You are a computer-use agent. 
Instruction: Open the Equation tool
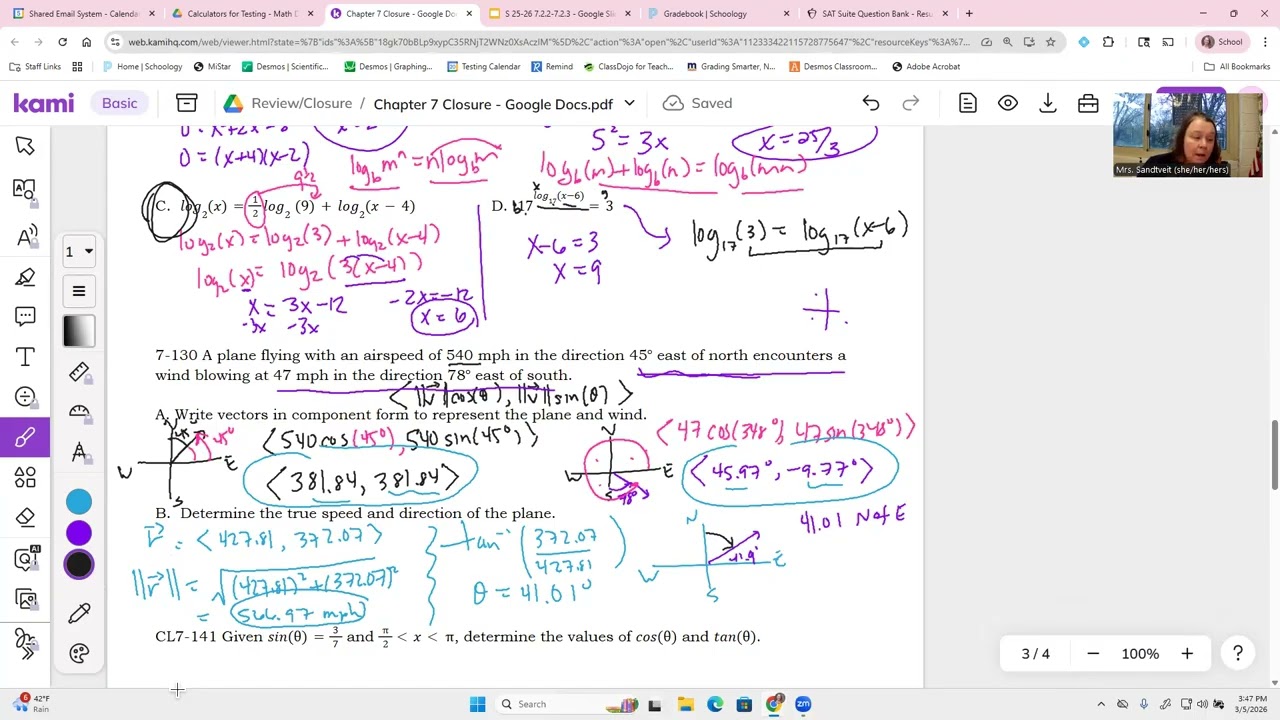[x=25, y=397]
